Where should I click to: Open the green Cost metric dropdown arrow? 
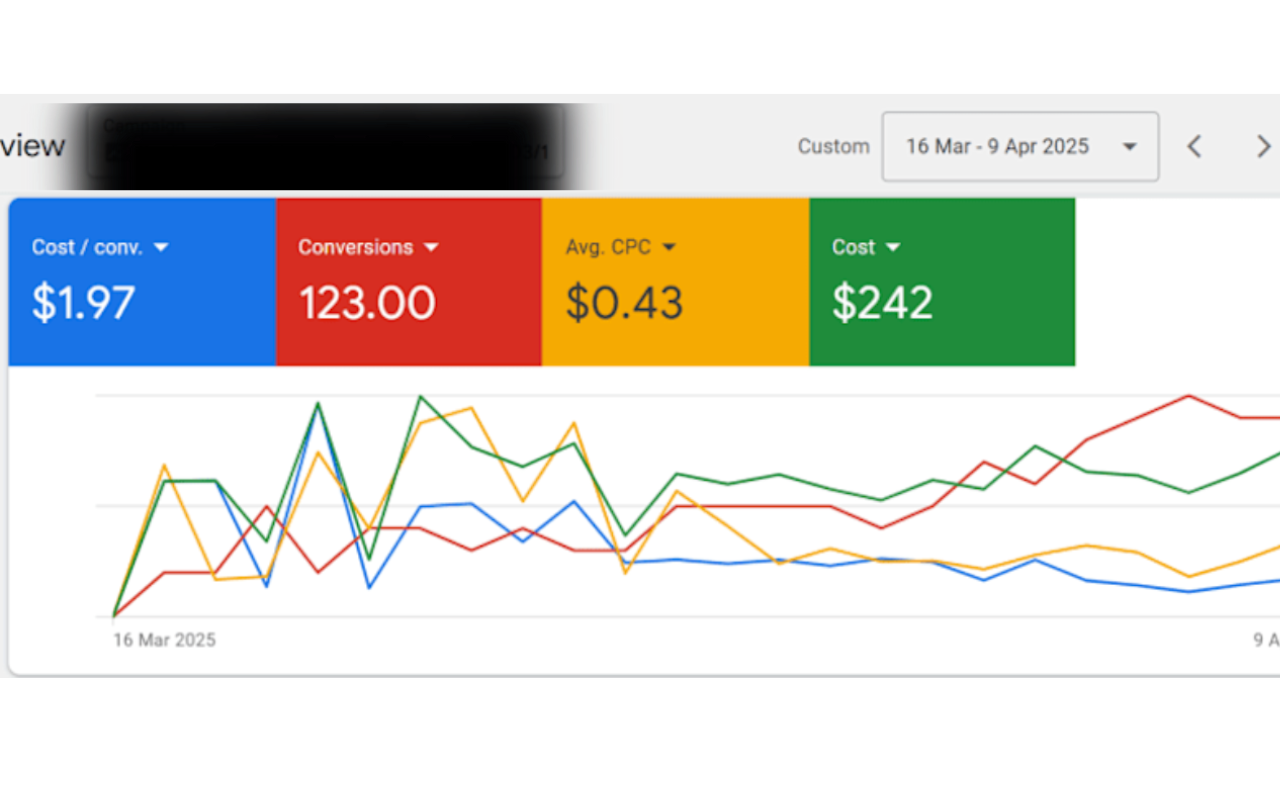893,247
